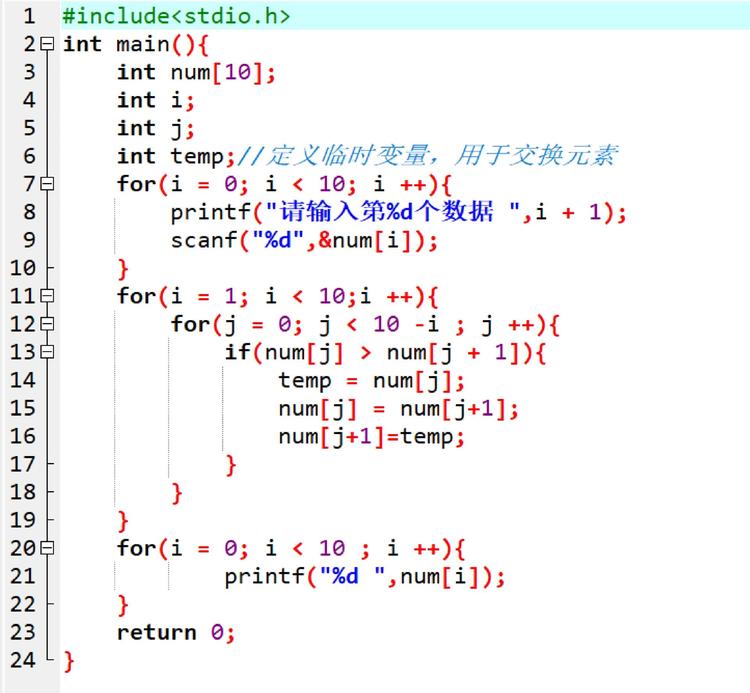Collapse the outer sorting loop on line 11
The height and width of the screenshot is (693, 750).
click(47, 296)
